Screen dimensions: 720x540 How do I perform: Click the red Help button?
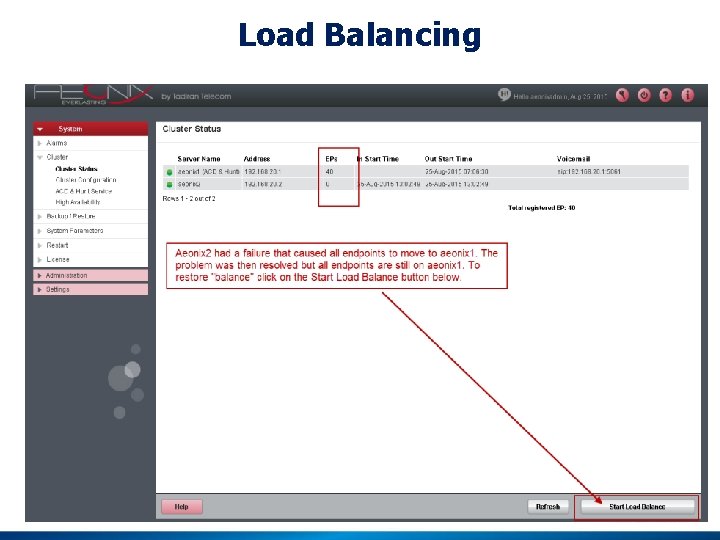pyautogui.click(x=181, y=506)
